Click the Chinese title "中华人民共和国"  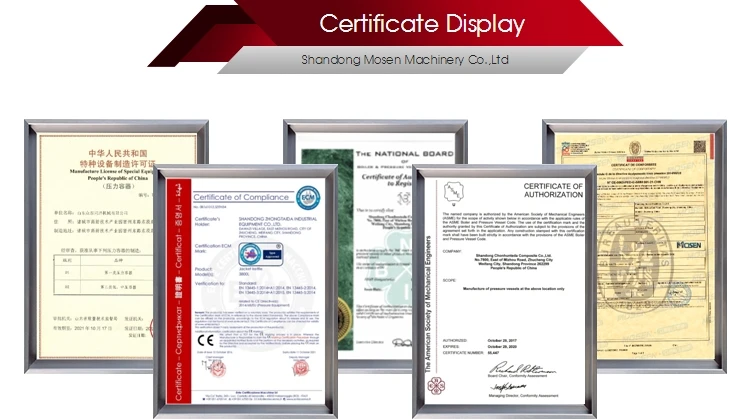click(118, 154)
